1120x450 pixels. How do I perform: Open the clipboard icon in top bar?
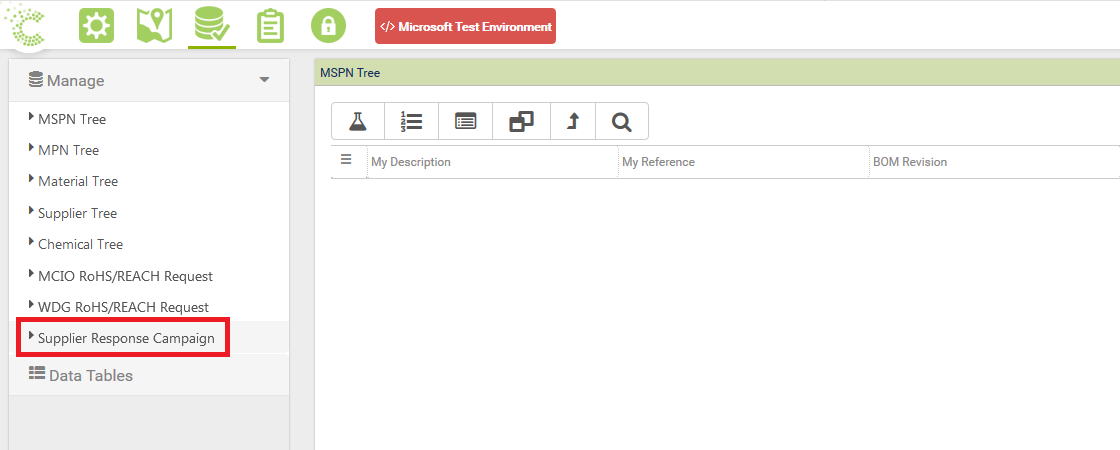[x=270, y=26]
